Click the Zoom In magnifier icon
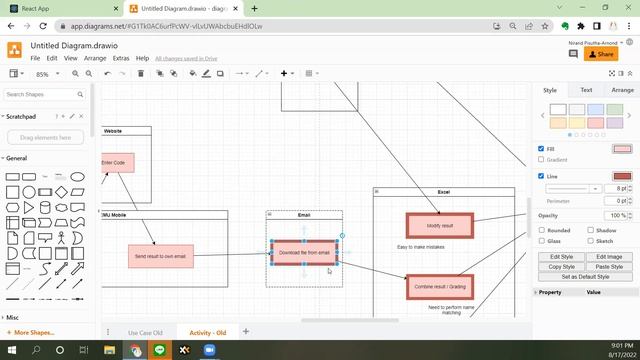640x360 pixels. point(75,73)
